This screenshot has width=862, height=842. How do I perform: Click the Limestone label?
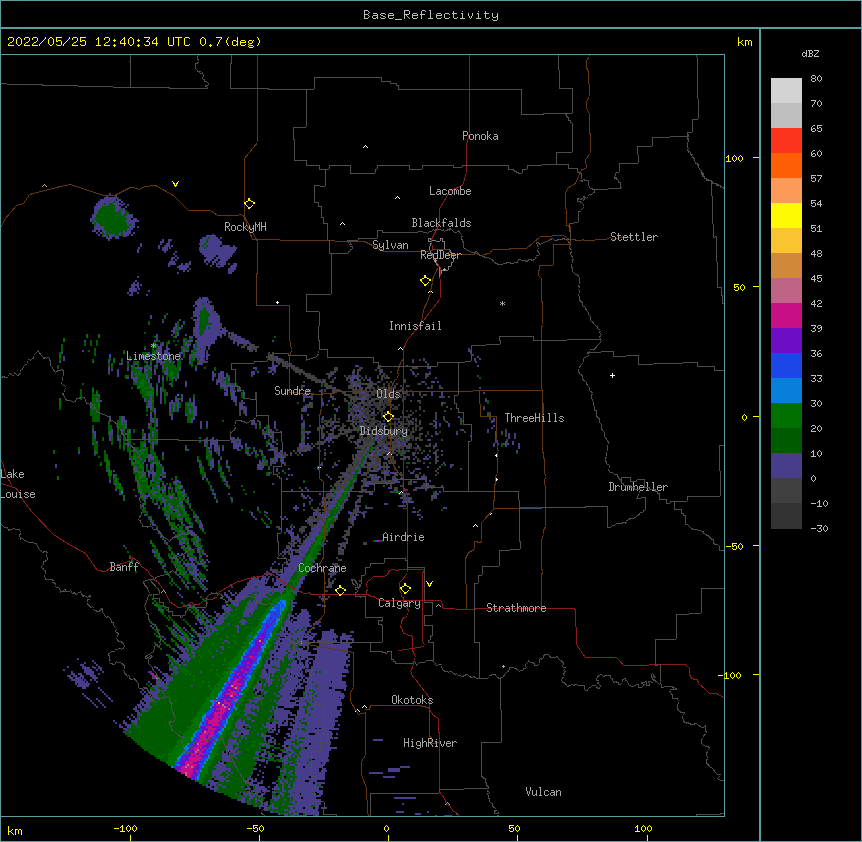coord(153,356)
